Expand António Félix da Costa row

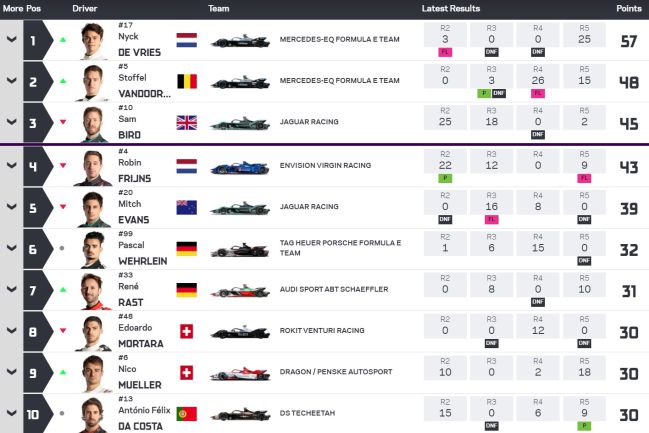(11, 412)
